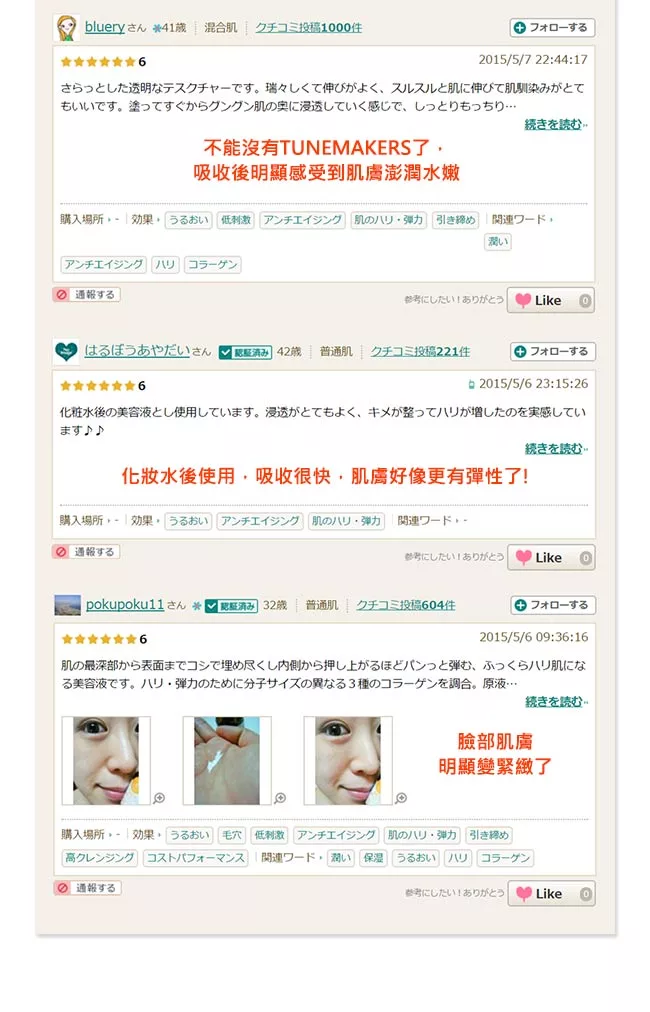The height and width of the screenshot is (1012, 650).
Task: Enlarge the first face photo via magnifier icon
Action: click(159, 798)
